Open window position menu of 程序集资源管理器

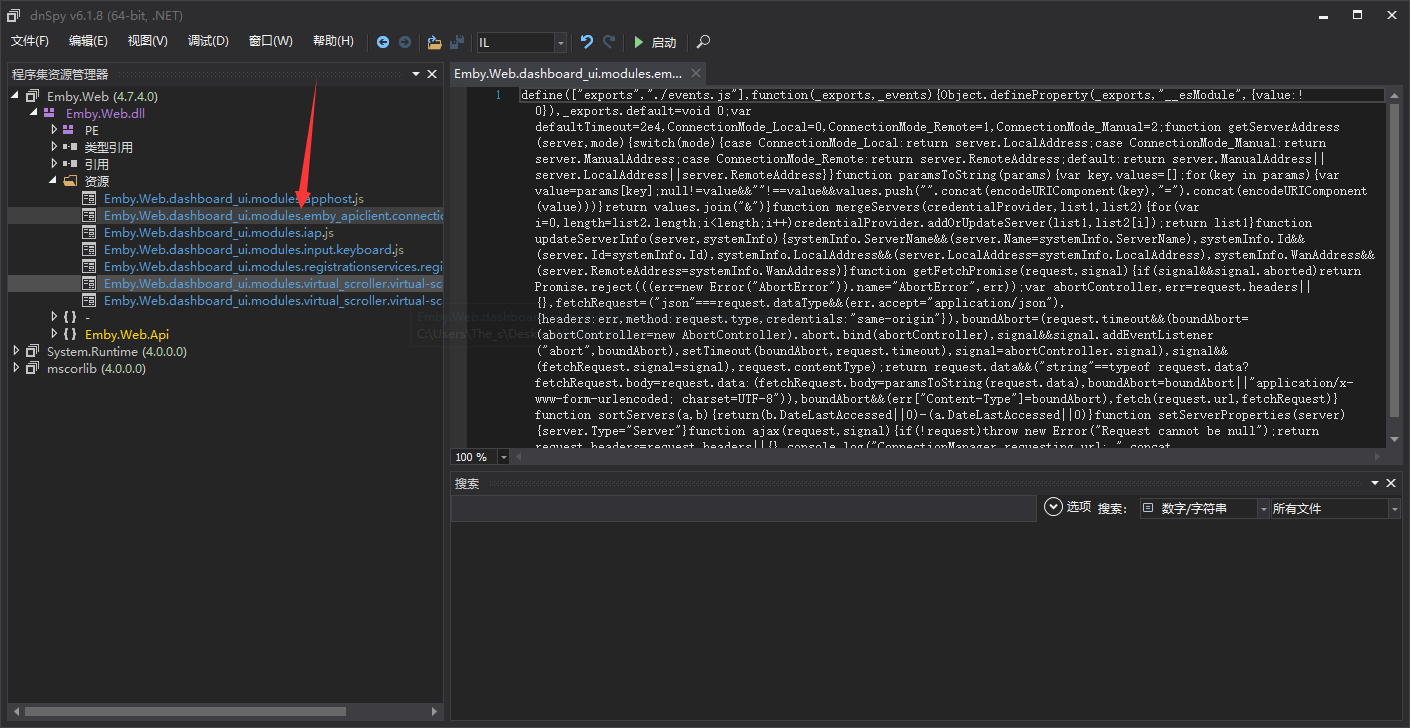(x=416, y=74)
